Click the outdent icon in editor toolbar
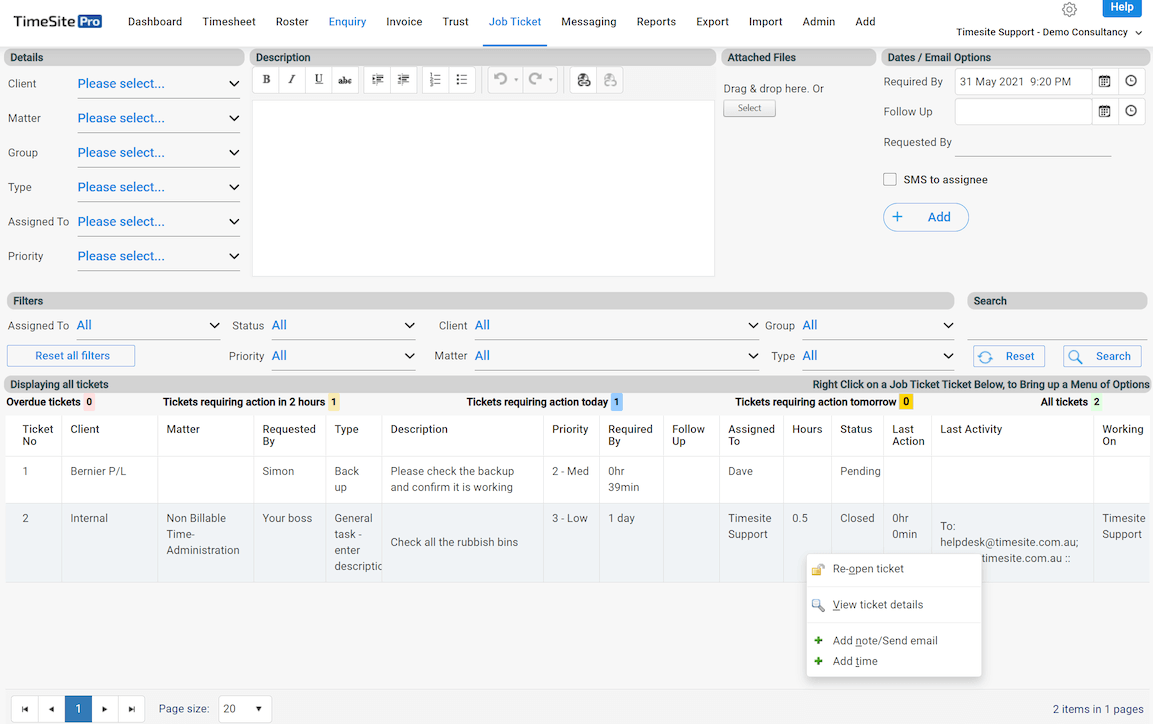The width and height of the screenshot is (1153, 724). [x=404, y=79]
